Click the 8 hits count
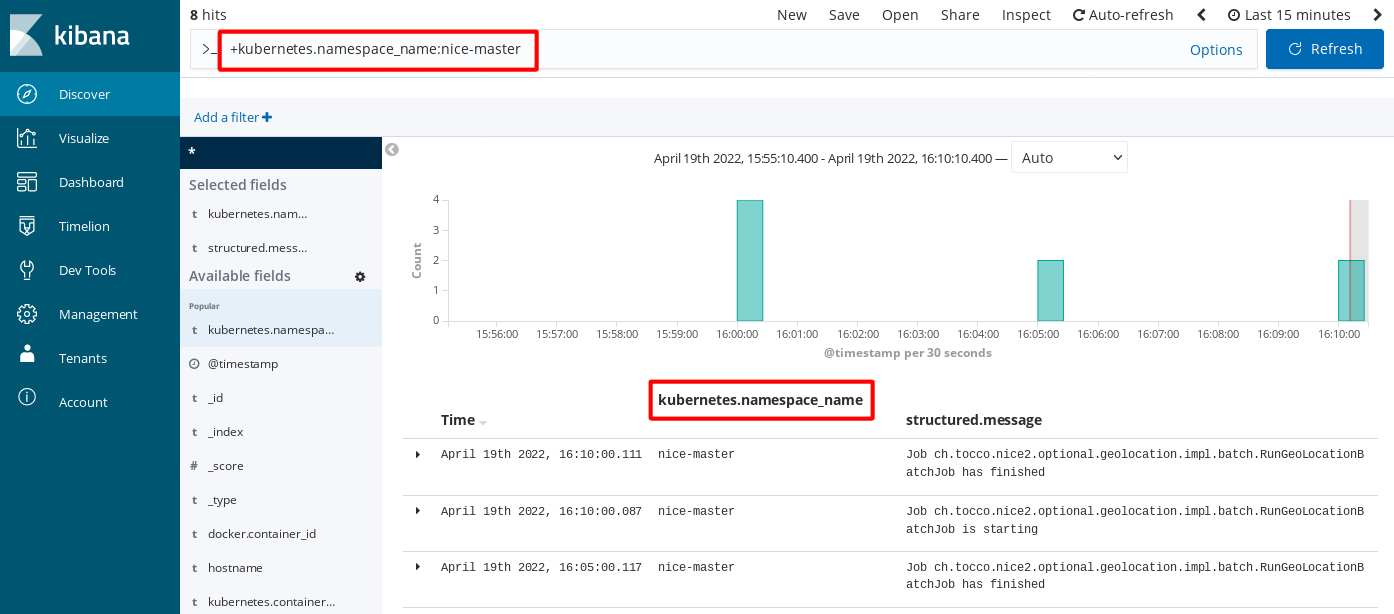 coord(207,15)
